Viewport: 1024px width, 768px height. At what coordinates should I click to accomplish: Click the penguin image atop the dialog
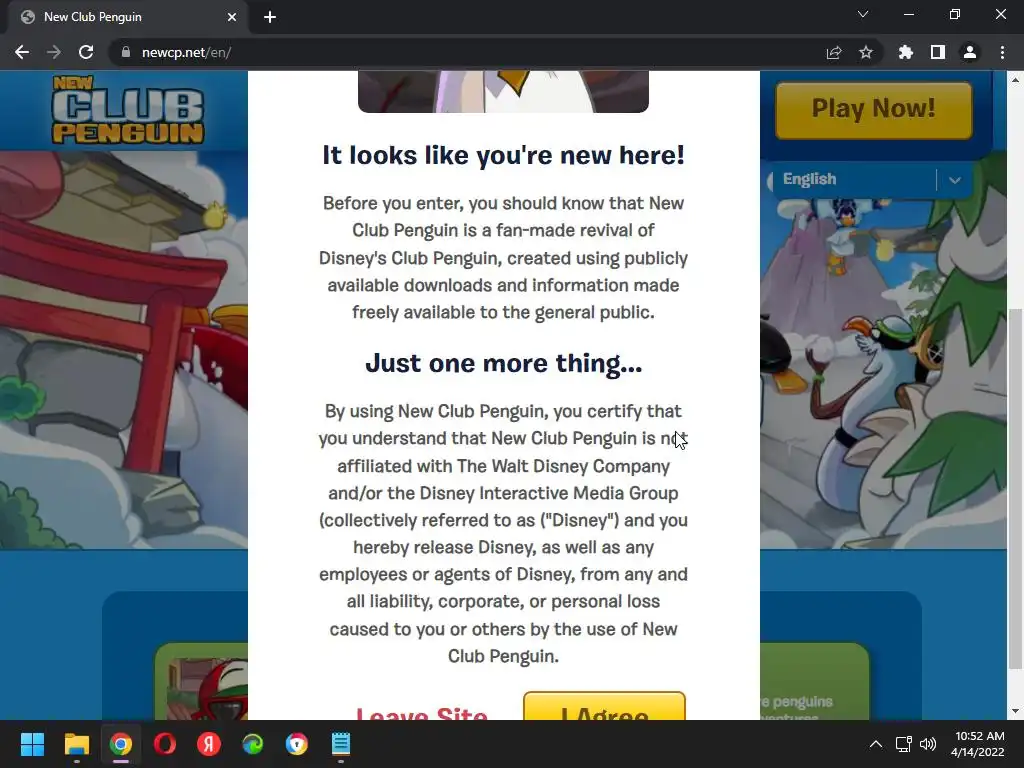504,91
